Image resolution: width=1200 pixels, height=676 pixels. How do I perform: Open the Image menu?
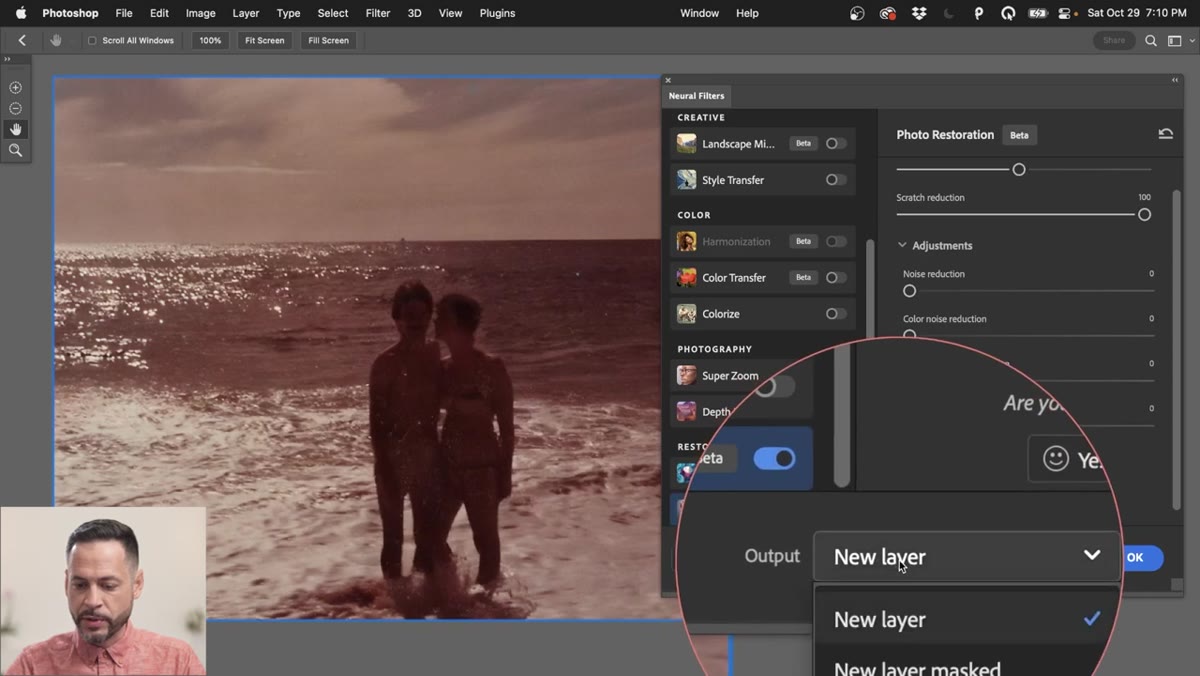tap(201, 13)
